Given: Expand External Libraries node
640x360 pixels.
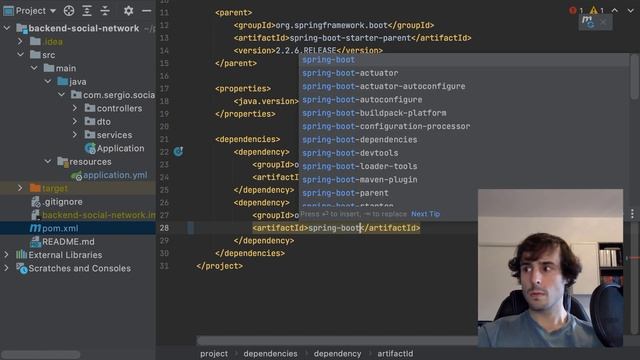Looking at the screenshot, I should 7,255.
